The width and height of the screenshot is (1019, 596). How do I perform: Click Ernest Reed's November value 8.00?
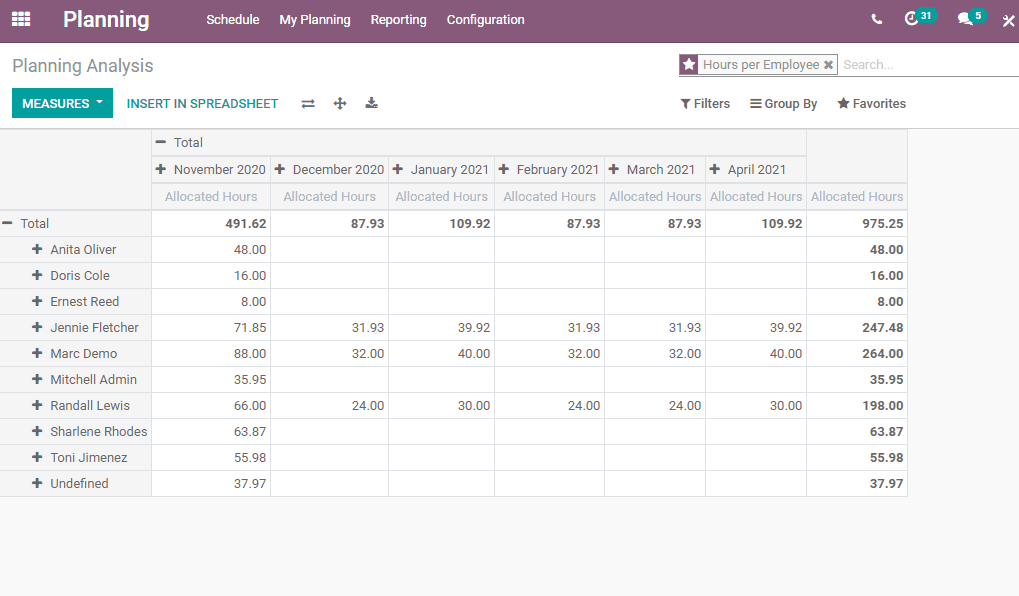tap(211, 302)
